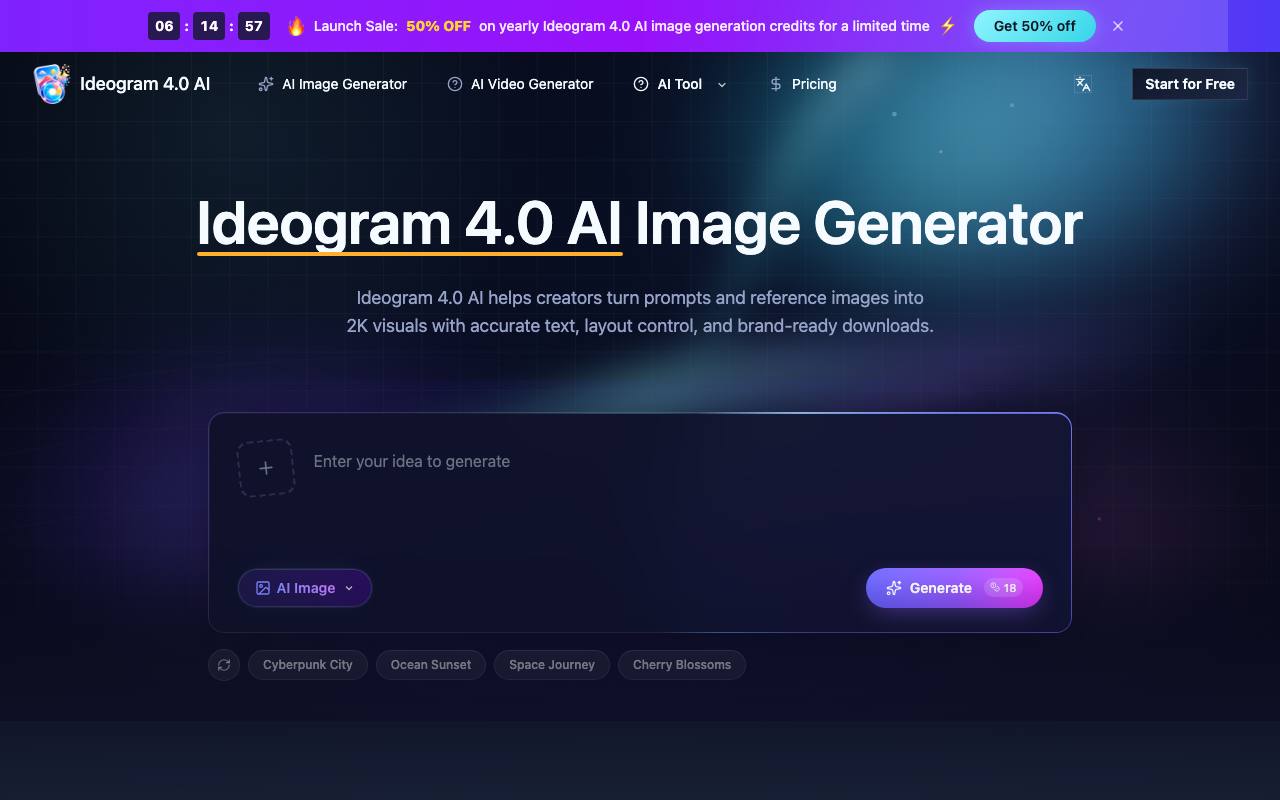Click the countdown seconds box 57
Screen dimensions: 1280x800
tap(254, 26)
